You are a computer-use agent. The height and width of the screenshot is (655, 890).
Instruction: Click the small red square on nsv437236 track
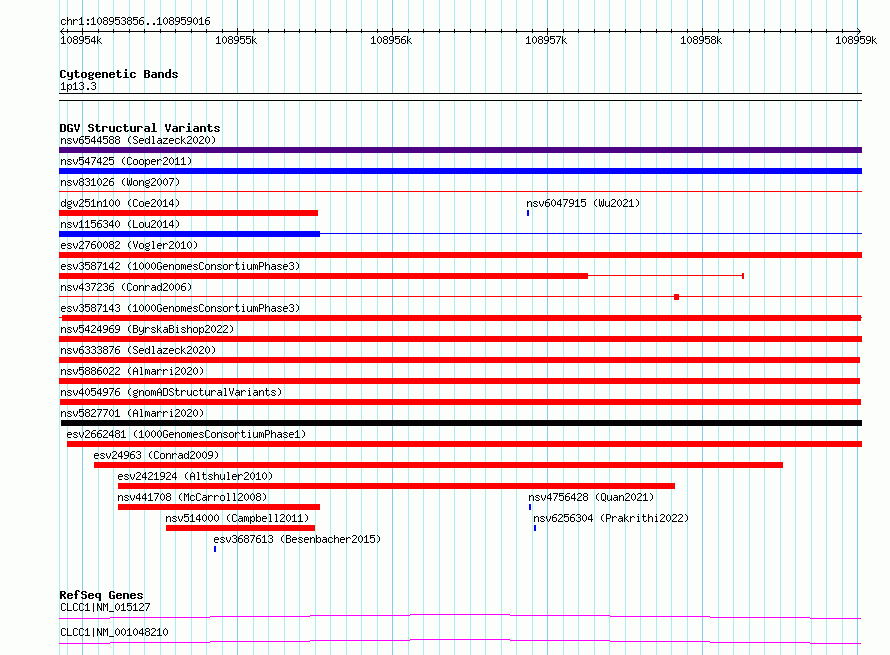pyautogui.click(x=677, y=297)
